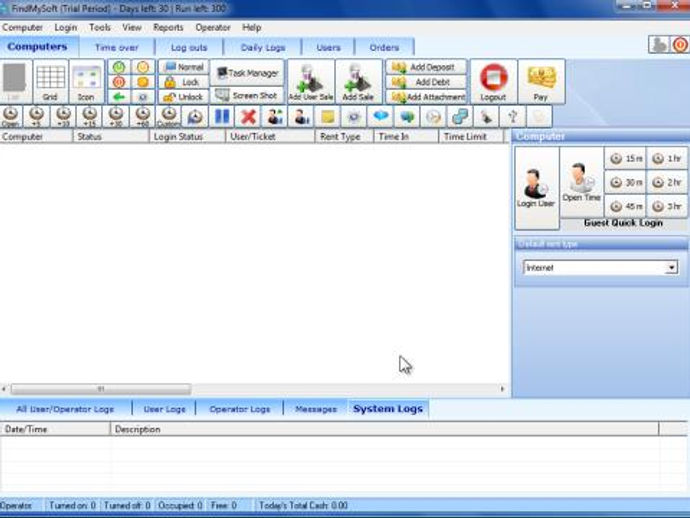Open the Reports menu
The image size is (690, 518).
[x=168, y=27]
